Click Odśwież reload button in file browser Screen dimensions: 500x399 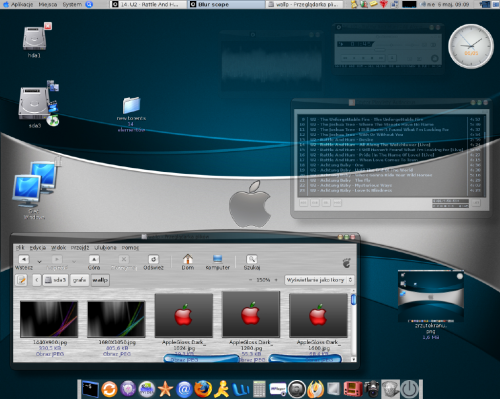coord(153,262)
